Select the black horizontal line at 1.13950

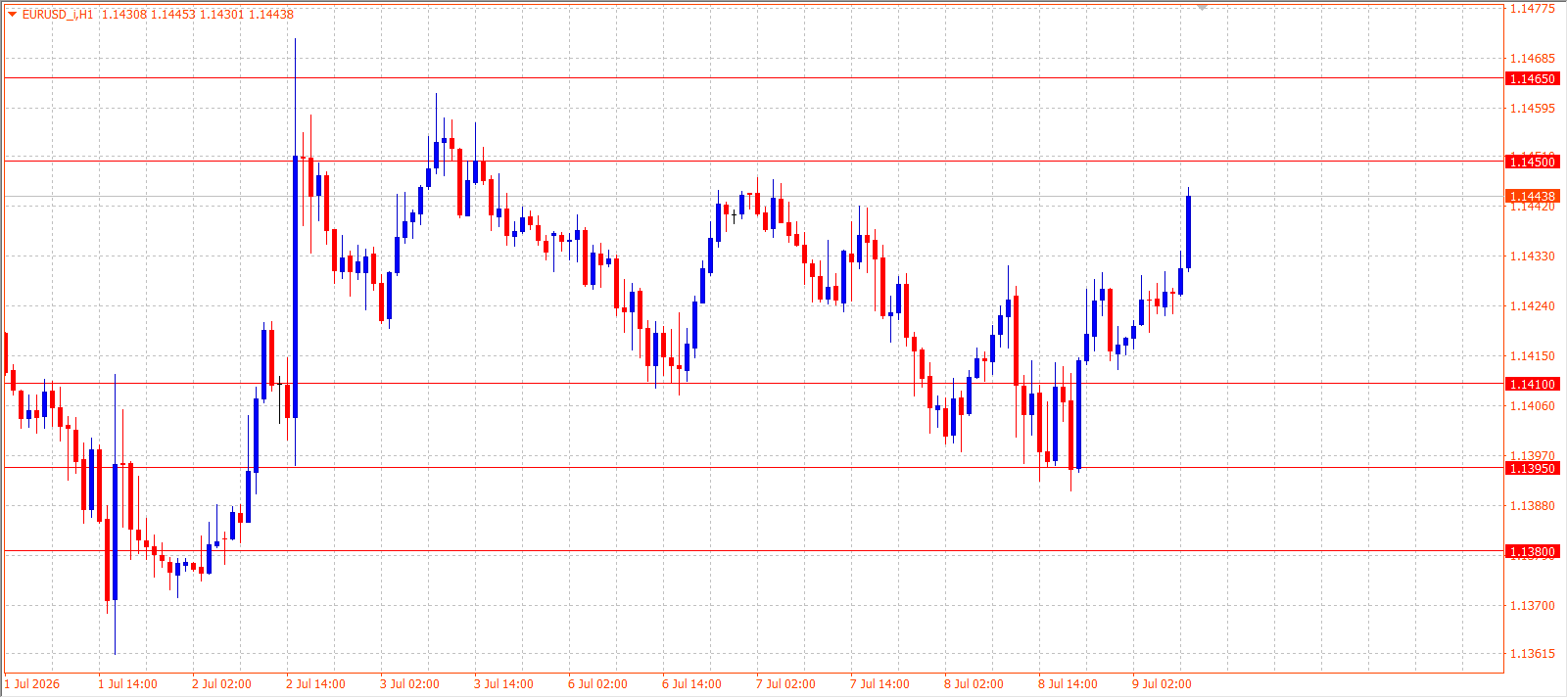coord(752,468)
